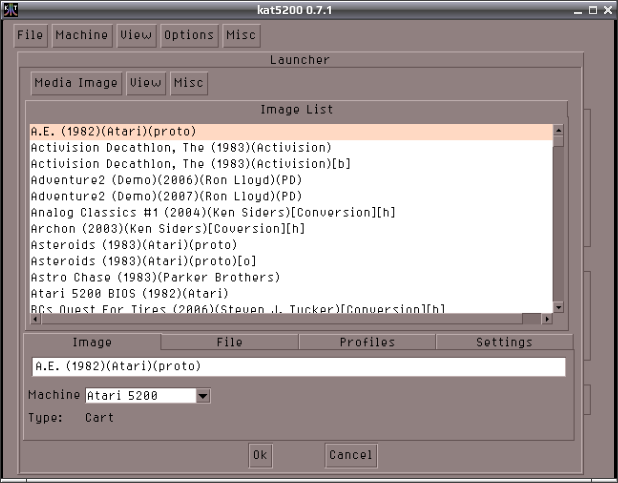Switch to the File tab
Viewport: 618px width, 483px height.
point(229,342)
